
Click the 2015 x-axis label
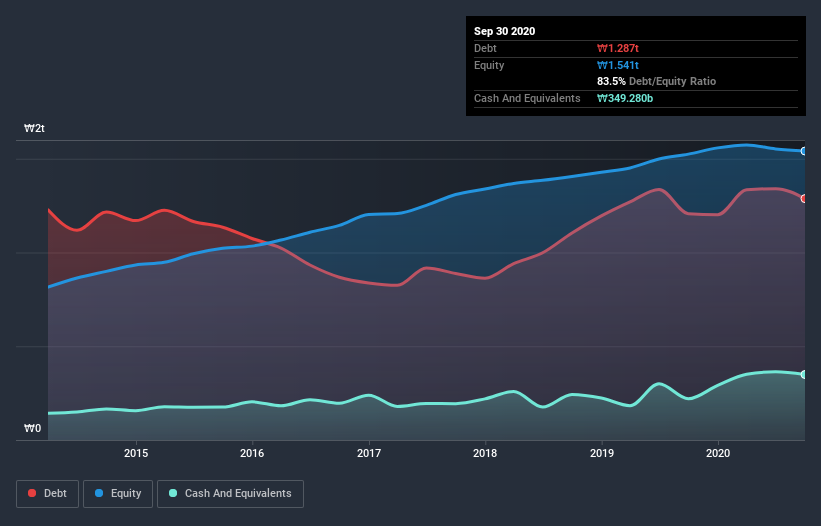(136, 453)
